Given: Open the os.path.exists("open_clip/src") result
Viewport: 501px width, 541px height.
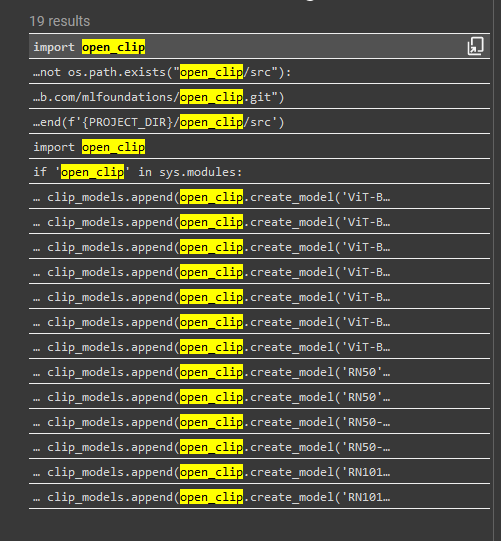Looking at the screenshot, I should click(259, 72).
